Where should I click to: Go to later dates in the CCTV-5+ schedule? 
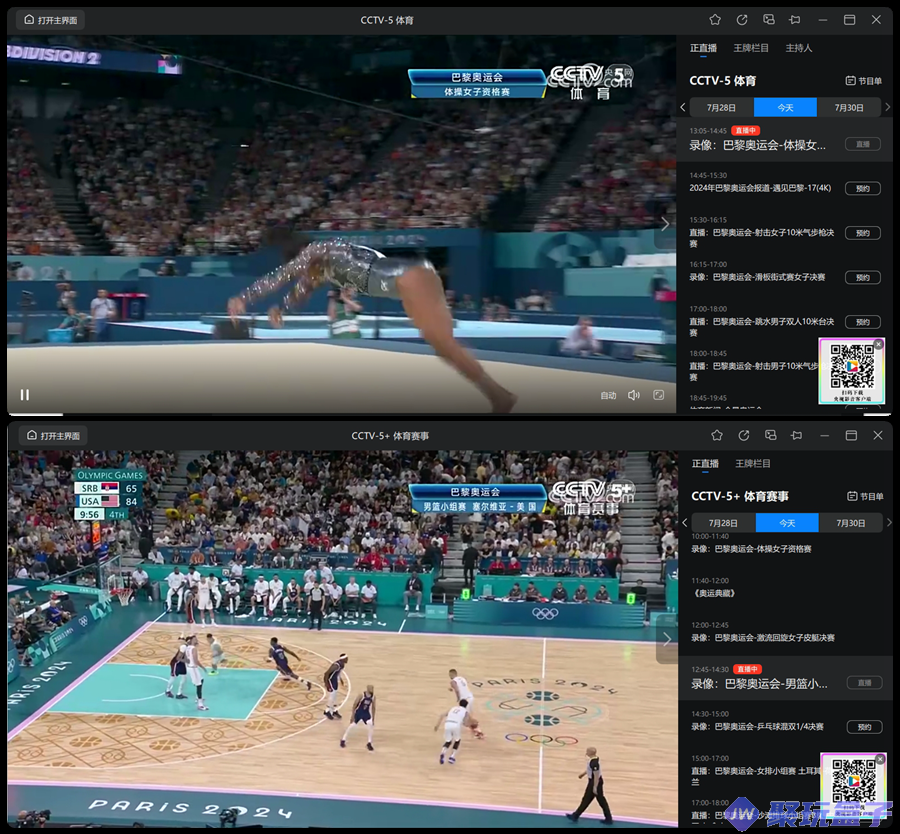click(x=889, y=523)
